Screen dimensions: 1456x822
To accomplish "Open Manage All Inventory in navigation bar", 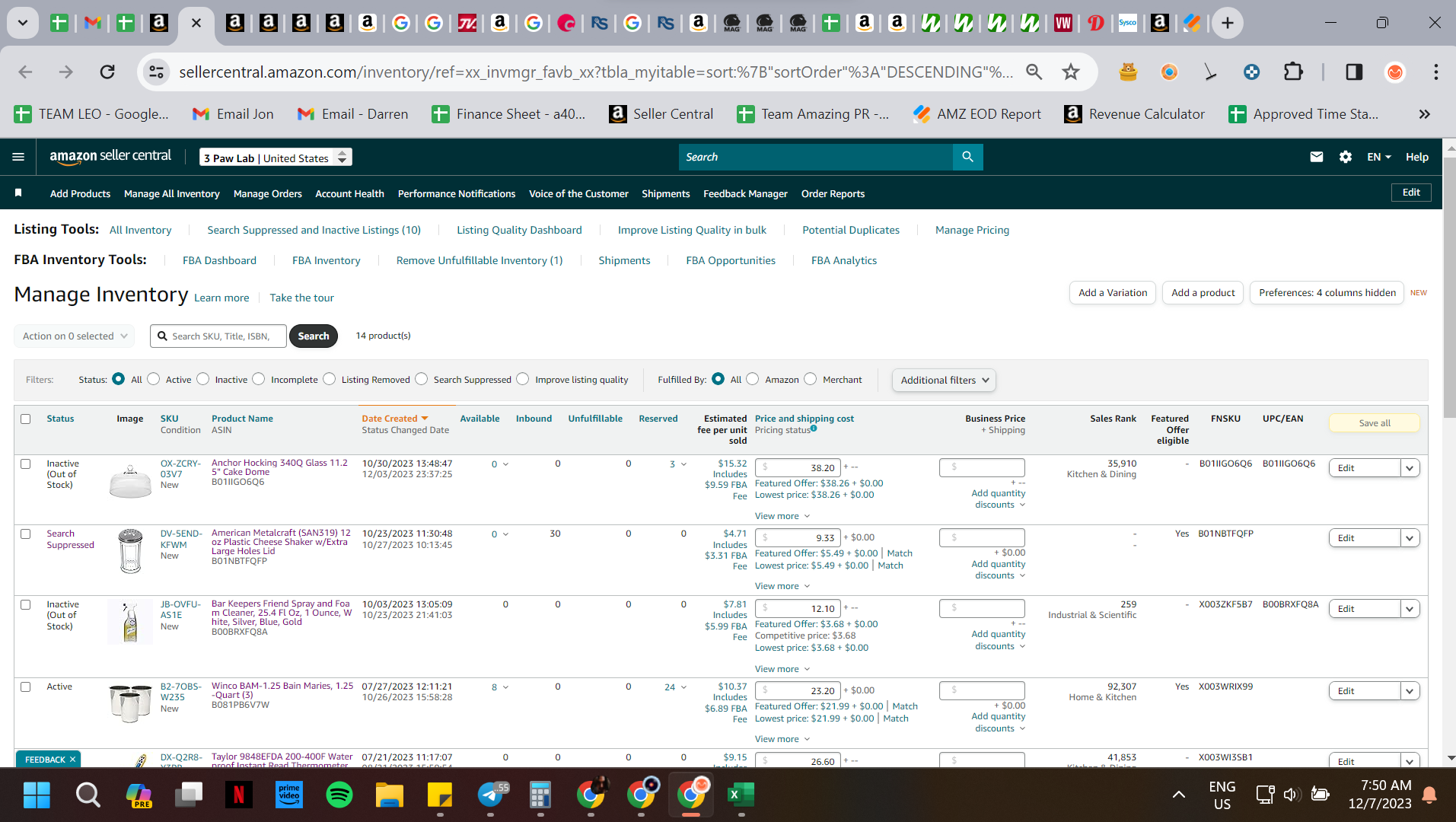I will pyautogui.click(x=172, y=193).
